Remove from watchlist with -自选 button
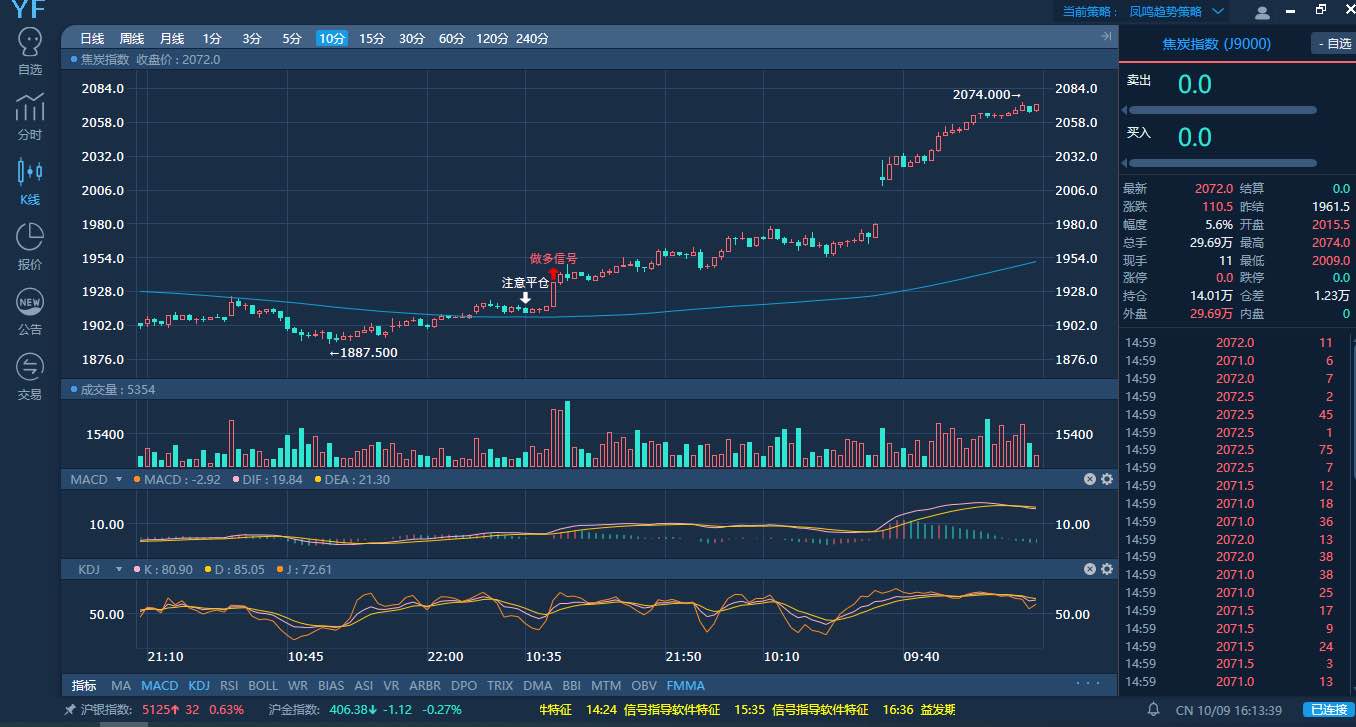Viewport: 1356px width, 727px height. 1333,44
